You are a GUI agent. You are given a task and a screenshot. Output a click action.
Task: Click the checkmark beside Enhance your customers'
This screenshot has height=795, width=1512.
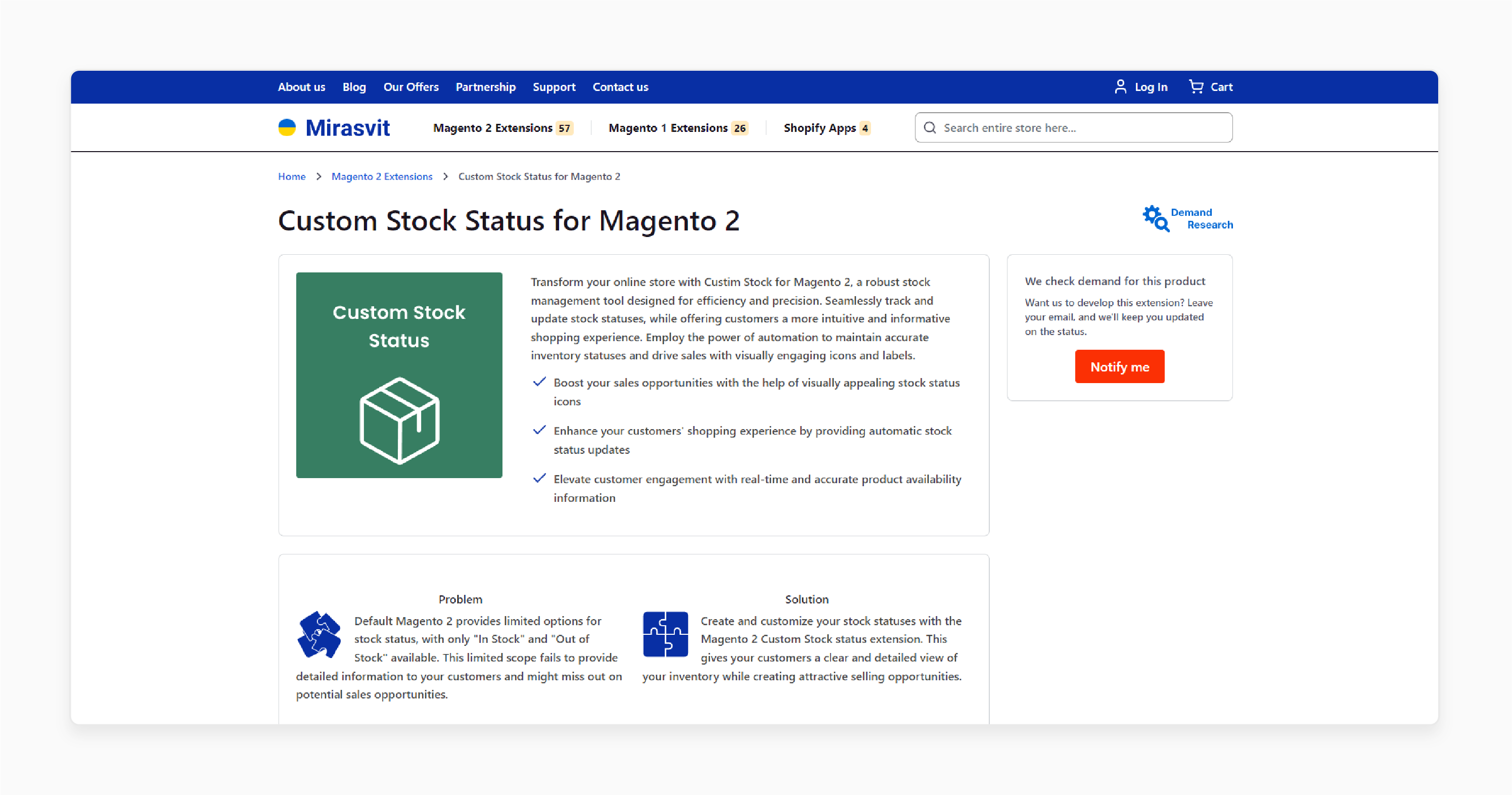539,430
